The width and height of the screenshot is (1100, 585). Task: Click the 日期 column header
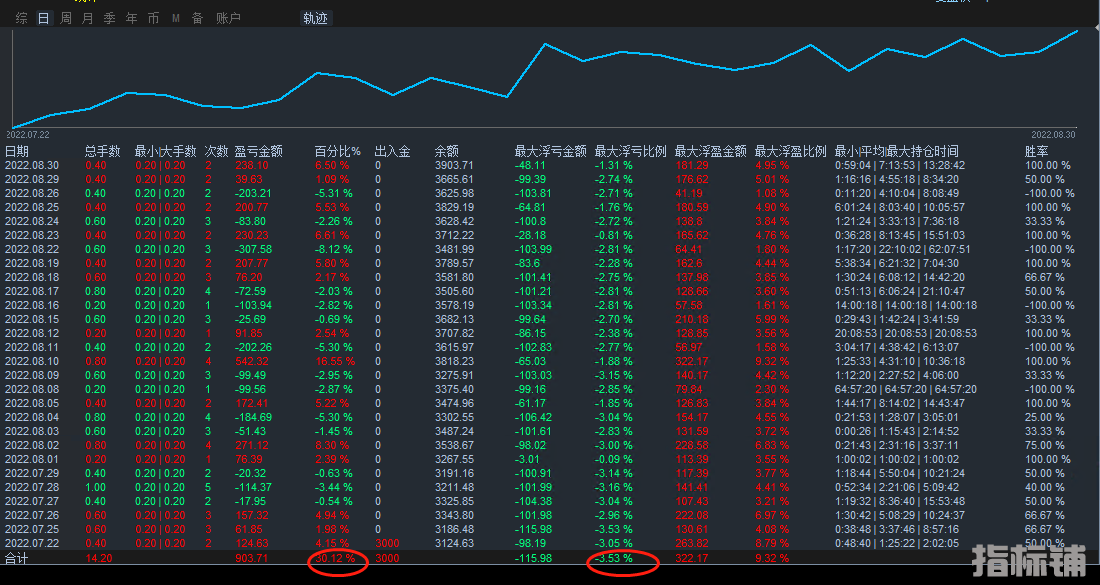(17, 152)
